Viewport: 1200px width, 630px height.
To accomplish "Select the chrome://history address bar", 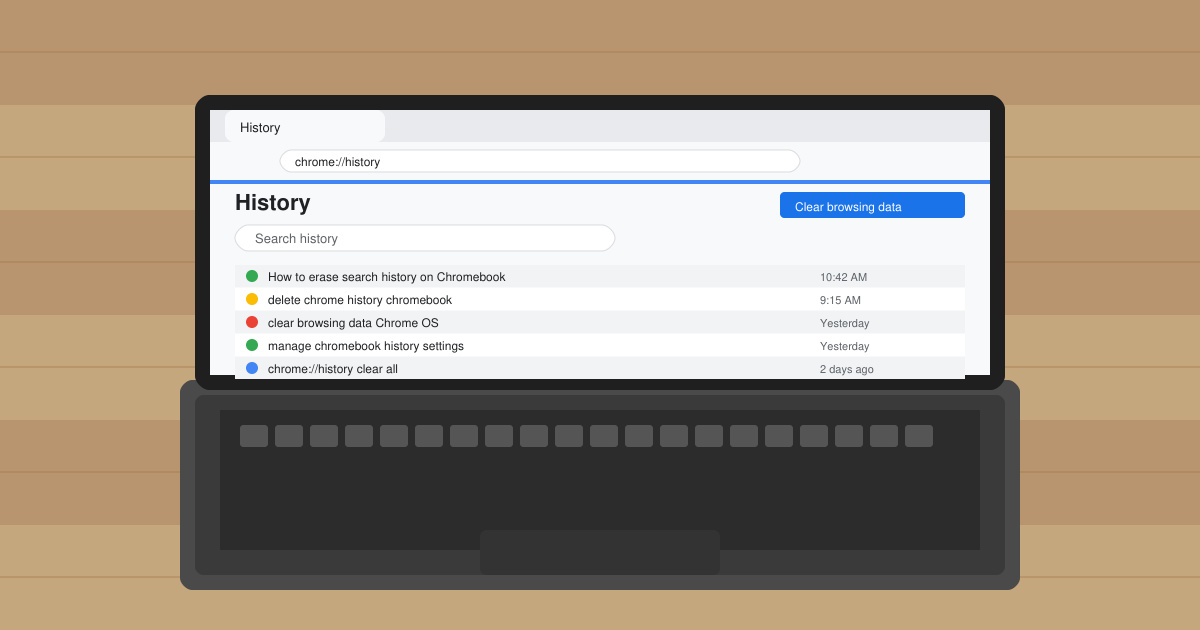I will point(540,161).
